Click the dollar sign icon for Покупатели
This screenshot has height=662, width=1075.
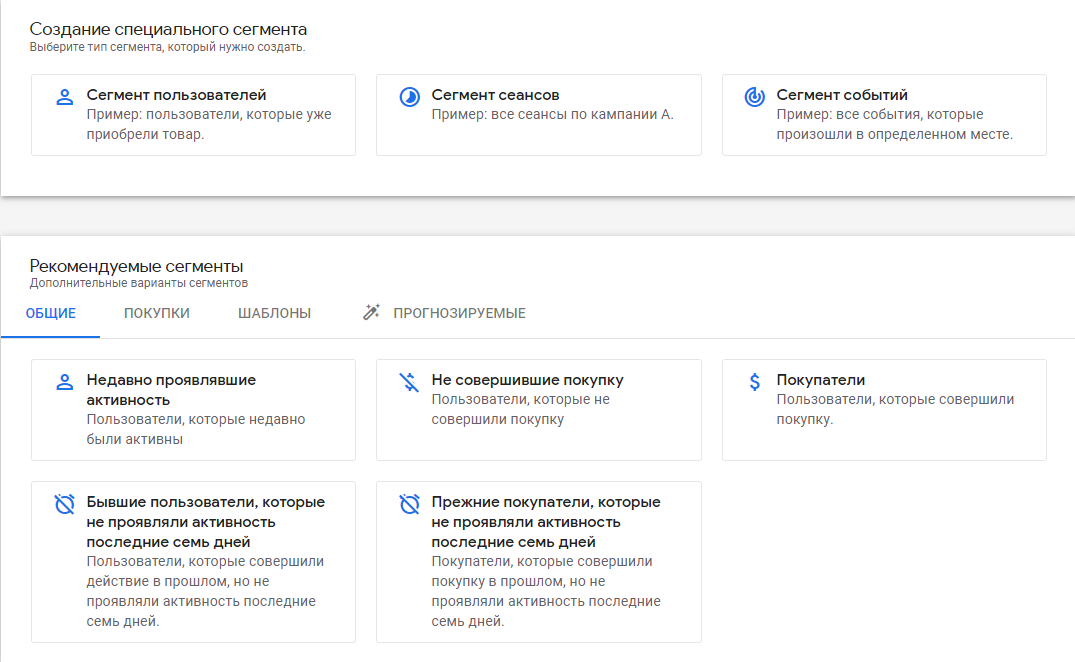(754, 382)
